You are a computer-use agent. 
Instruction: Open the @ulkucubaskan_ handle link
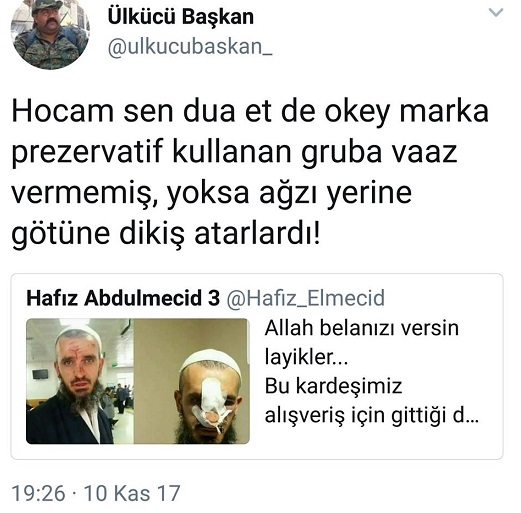pyautogui.click(x=190, y=47)
